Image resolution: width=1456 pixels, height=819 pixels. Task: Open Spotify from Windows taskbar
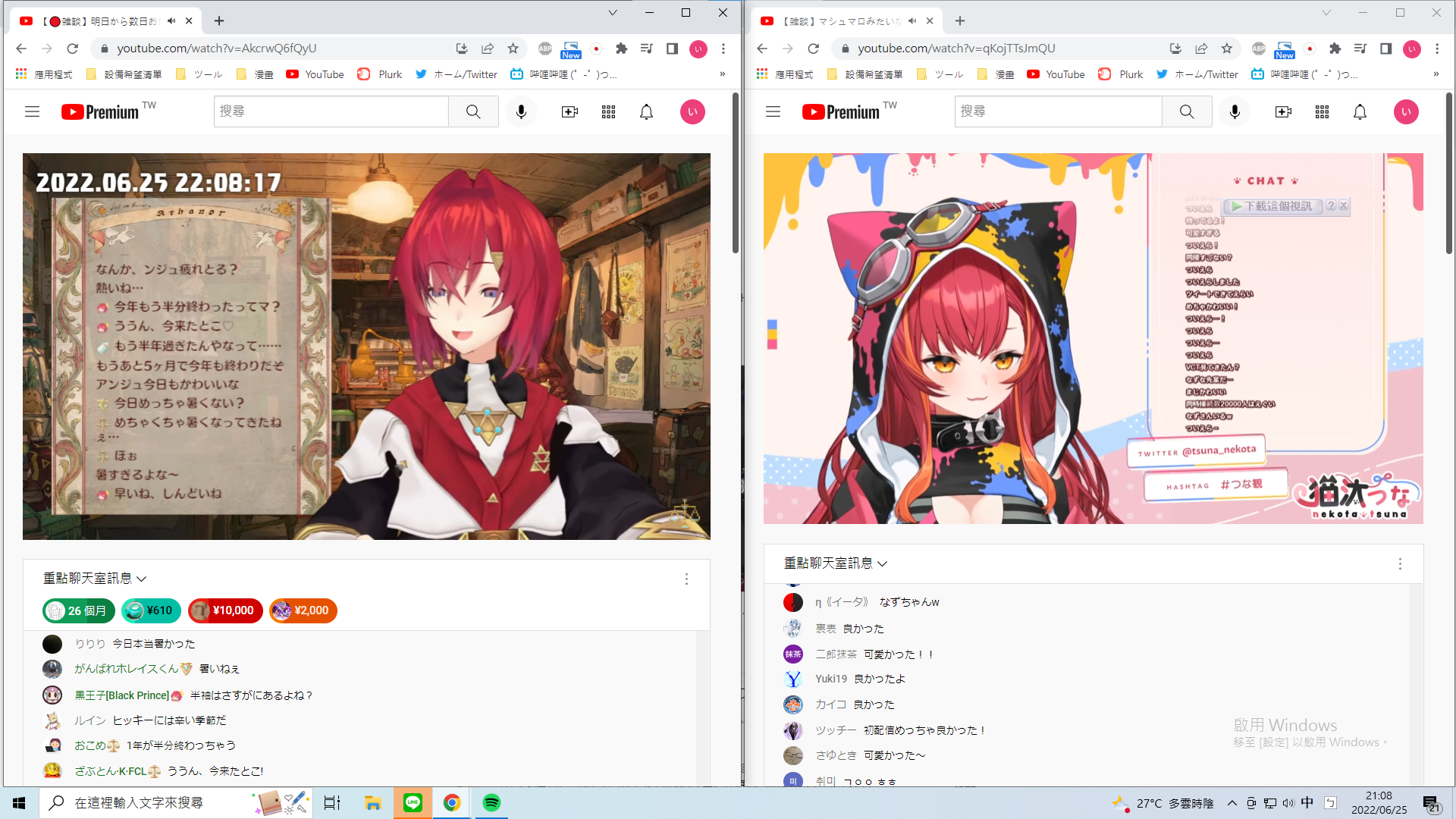491,802
